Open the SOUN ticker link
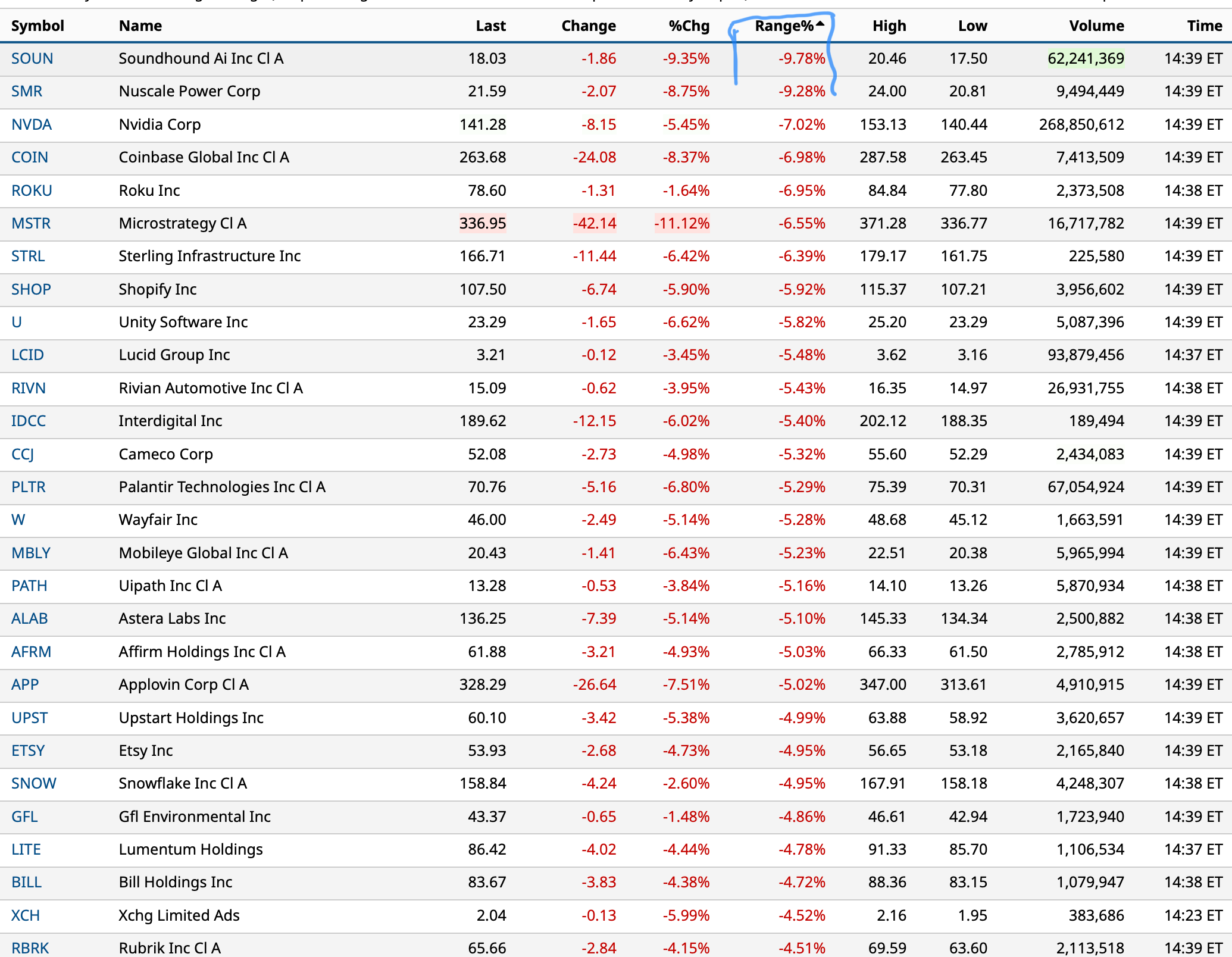1232x957 pixels. point(32,59)
